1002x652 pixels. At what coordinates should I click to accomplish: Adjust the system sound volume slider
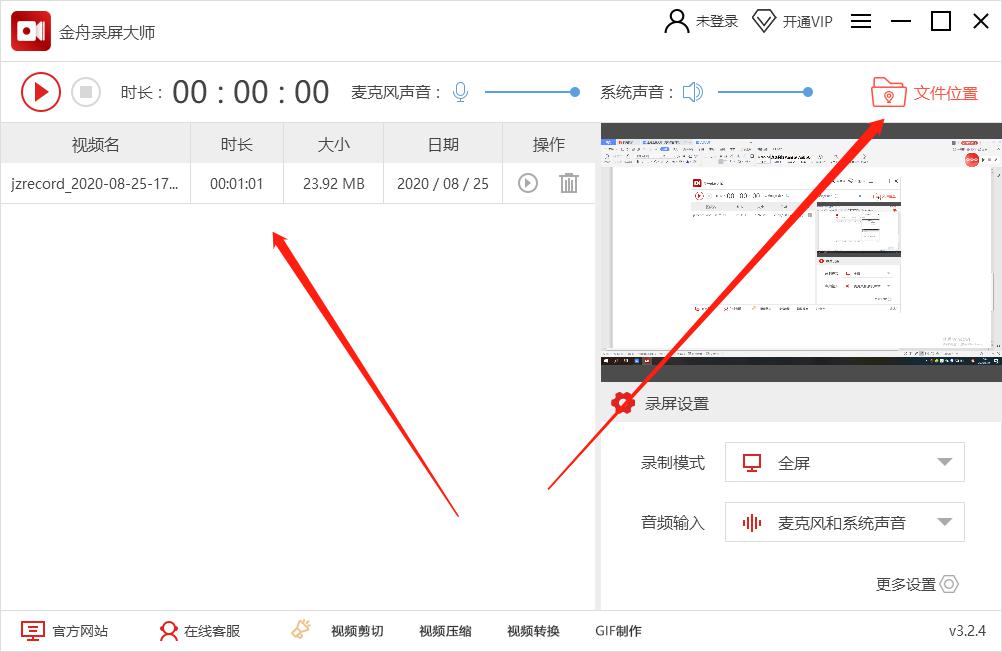pyautogui.click(x=766, y=92)
